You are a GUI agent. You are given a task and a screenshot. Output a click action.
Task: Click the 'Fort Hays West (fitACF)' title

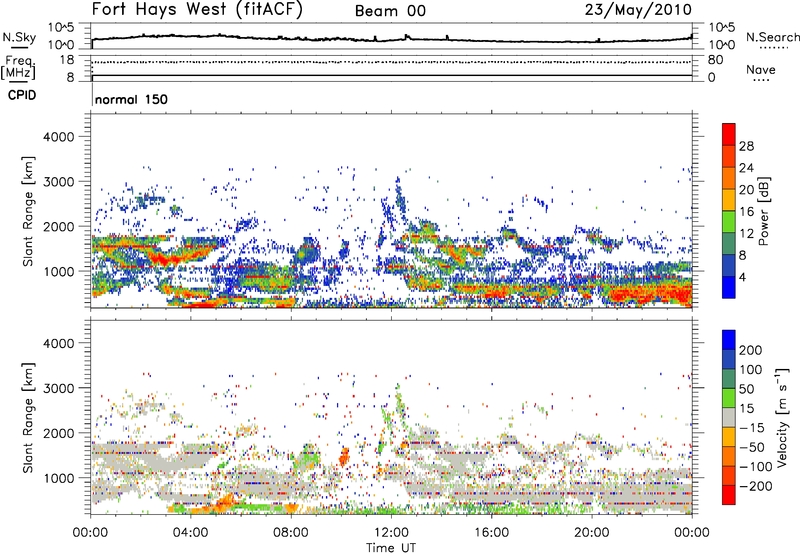point(197,10)
